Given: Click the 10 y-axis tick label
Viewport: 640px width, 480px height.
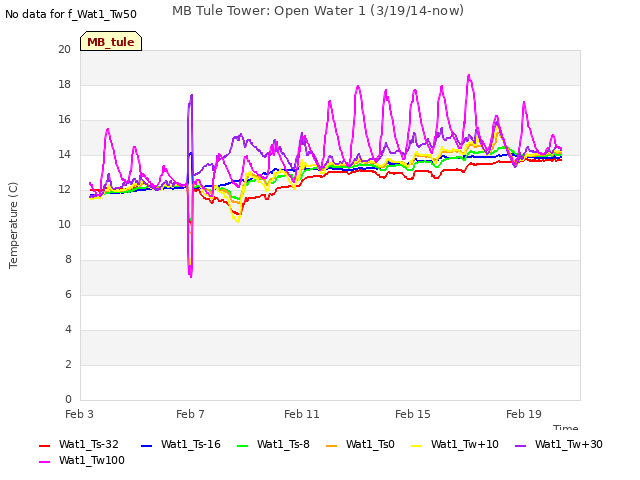Looking at the screenshot, I should (64, 224).
